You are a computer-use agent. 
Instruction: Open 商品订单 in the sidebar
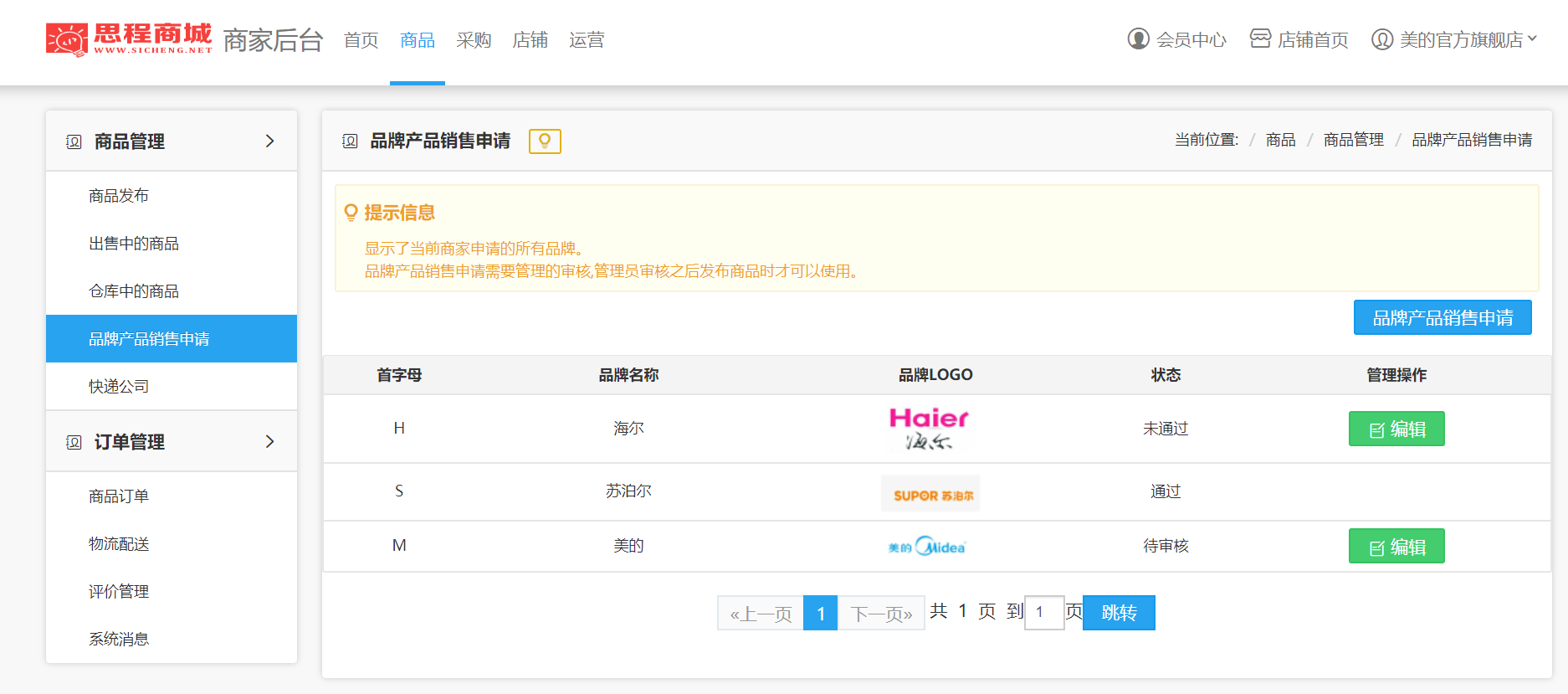click(x=172, y=496)
